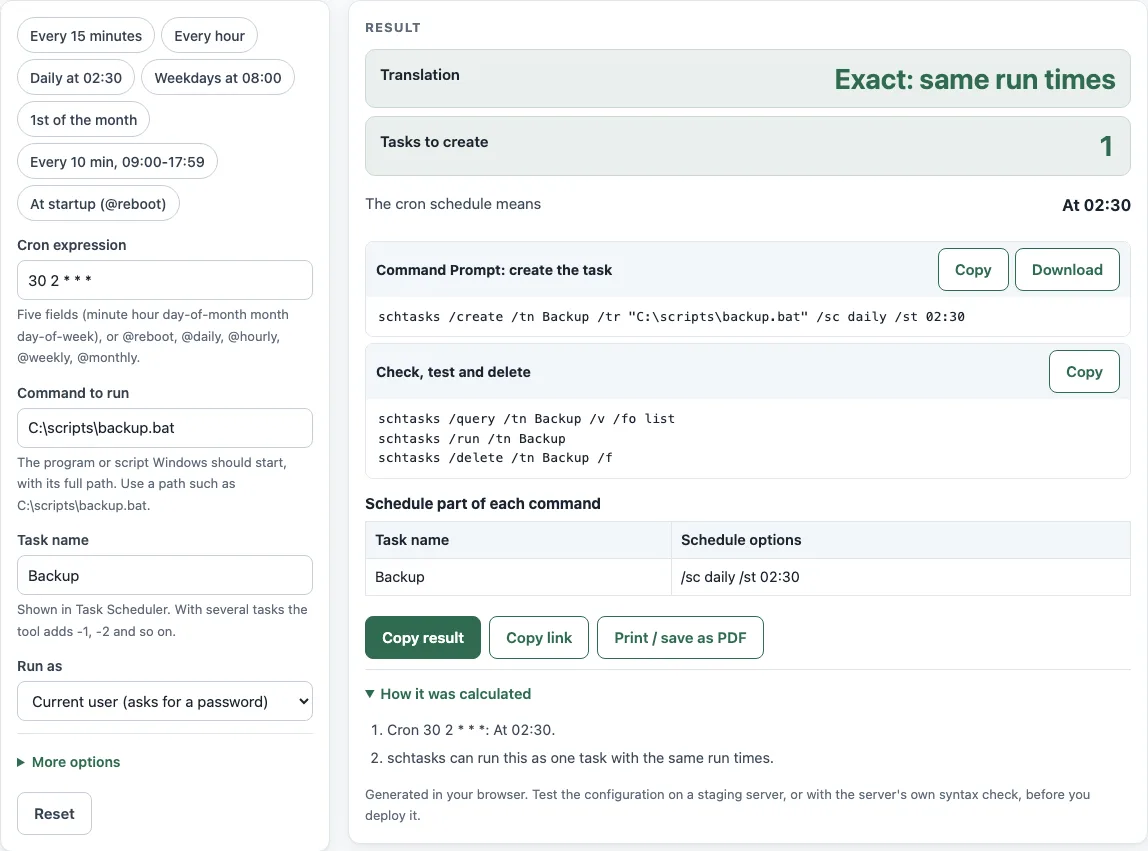Image resolution: width=1148 pixels, height=851 pixels.
Task: Click into the Command to run field
Action: coord(165,428)
